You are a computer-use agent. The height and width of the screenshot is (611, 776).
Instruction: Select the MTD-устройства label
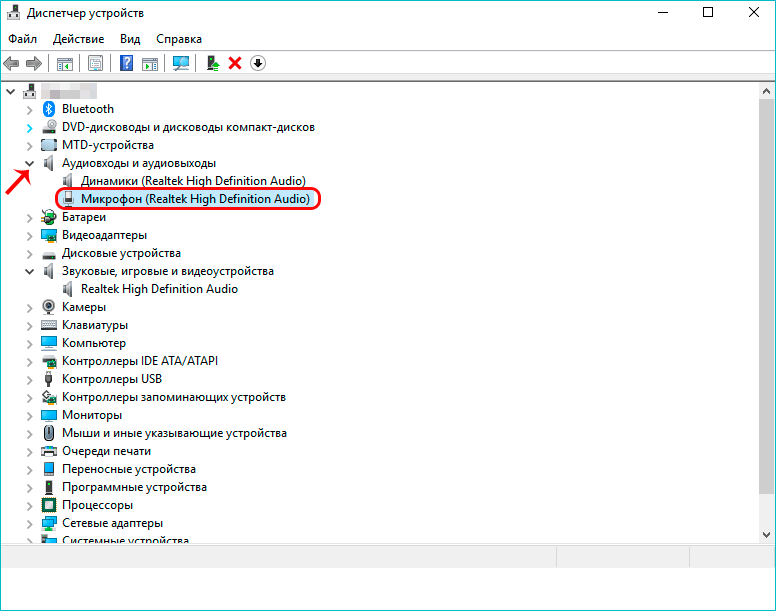pyautogui.click(x=107, y=145)
